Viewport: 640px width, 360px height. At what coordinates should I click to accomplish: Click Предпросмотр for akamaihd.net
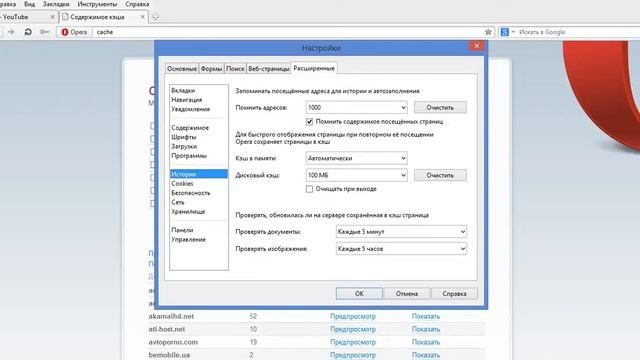(353, 316)
